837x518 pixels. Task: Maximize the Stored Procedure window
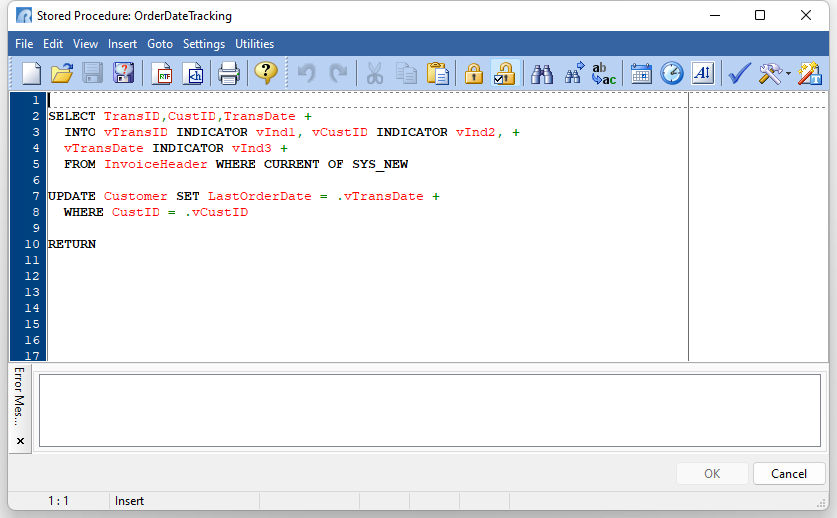(760, 15)
